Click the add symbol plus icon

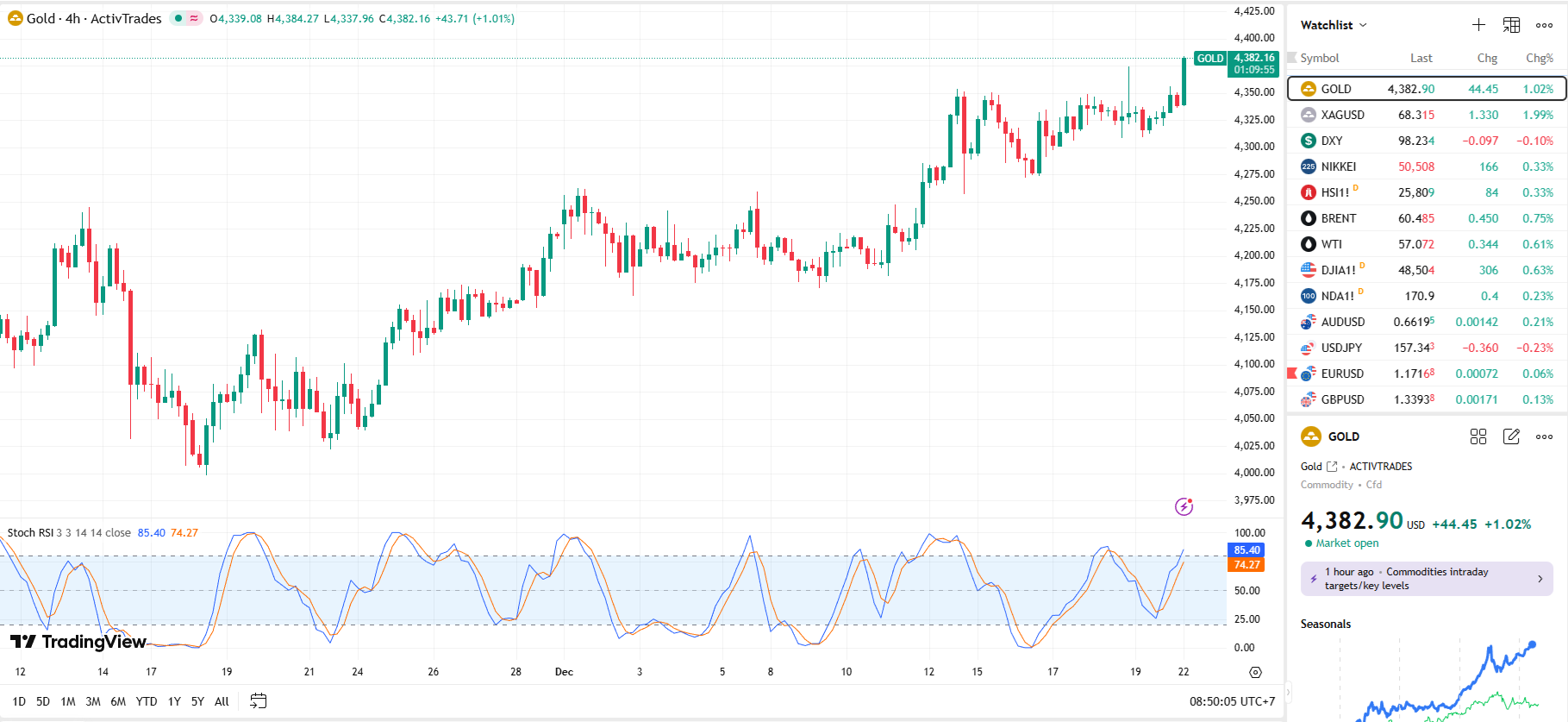tap(1478, 25)
